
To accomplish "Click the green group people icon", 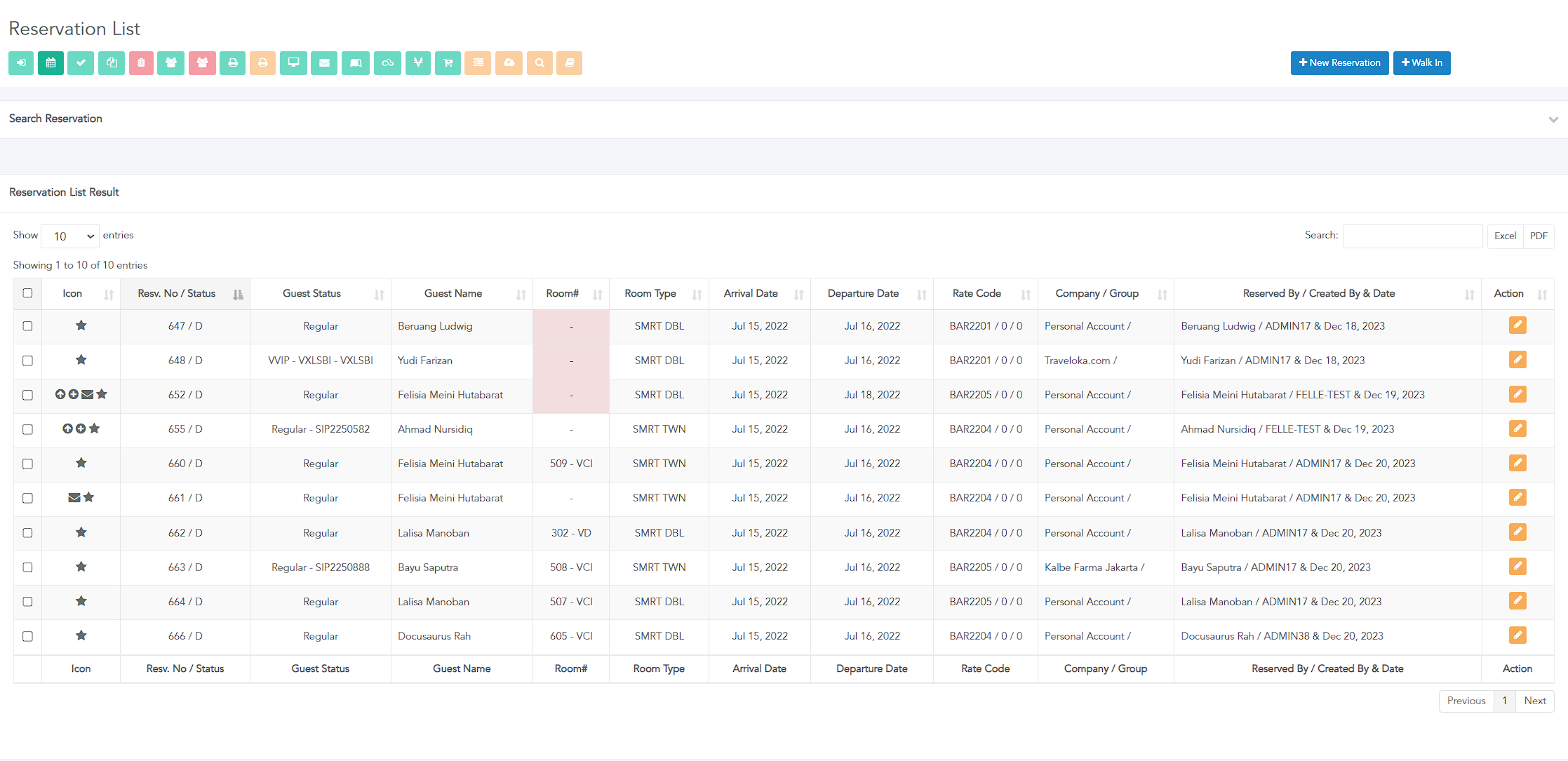I will [x=171, y=63].
